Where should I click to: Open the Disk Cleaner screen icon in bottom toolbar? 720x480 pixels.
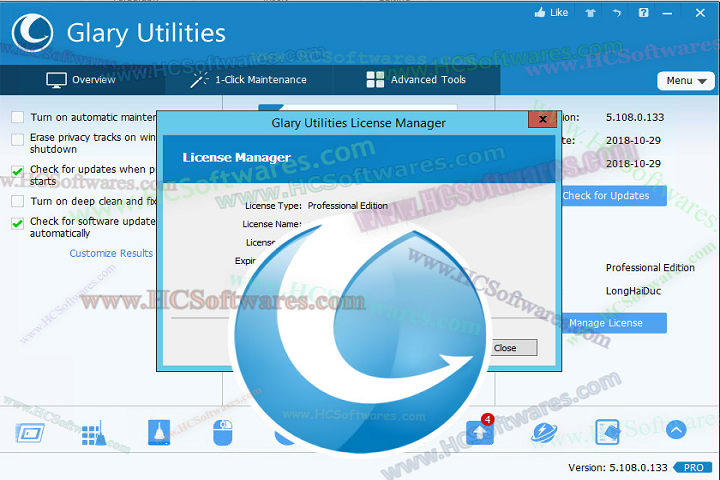[30, 433]
